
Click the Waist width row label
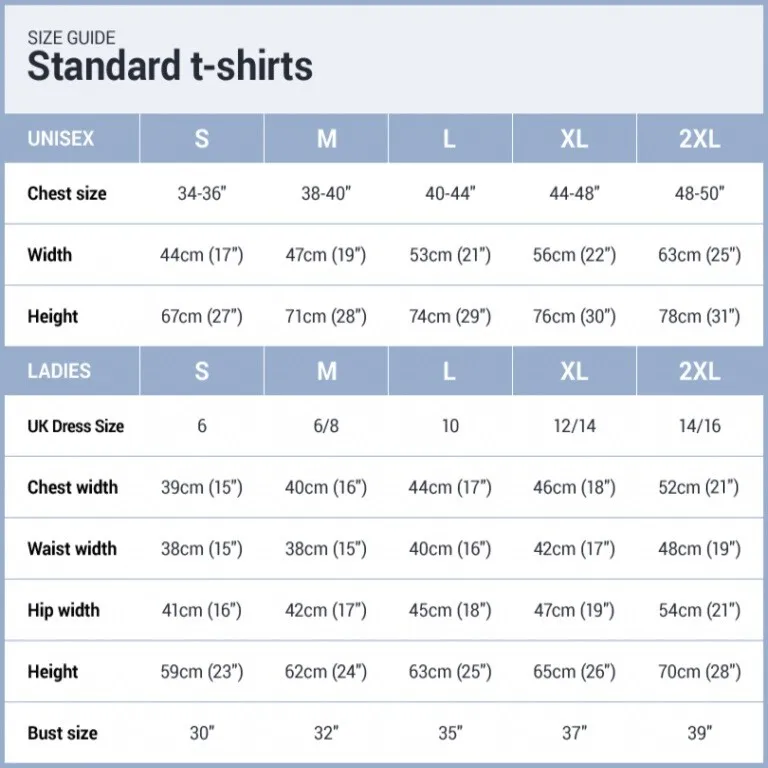72,549
